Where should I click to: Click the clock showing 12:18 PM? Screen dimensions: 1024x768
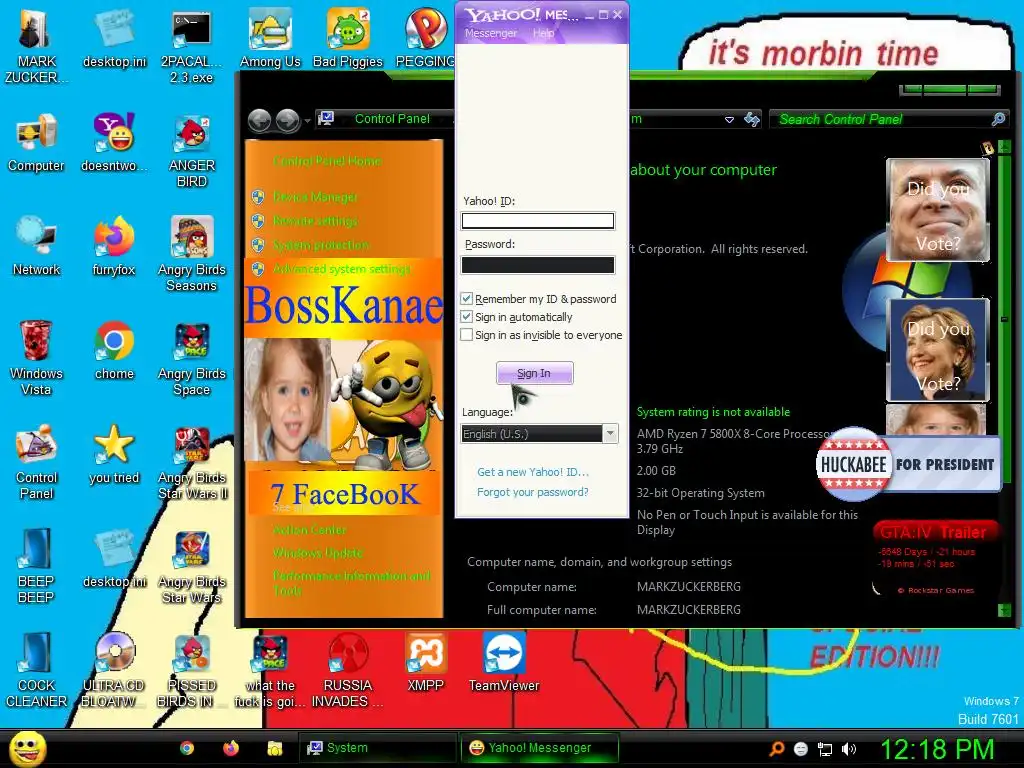tap(937, 749)
